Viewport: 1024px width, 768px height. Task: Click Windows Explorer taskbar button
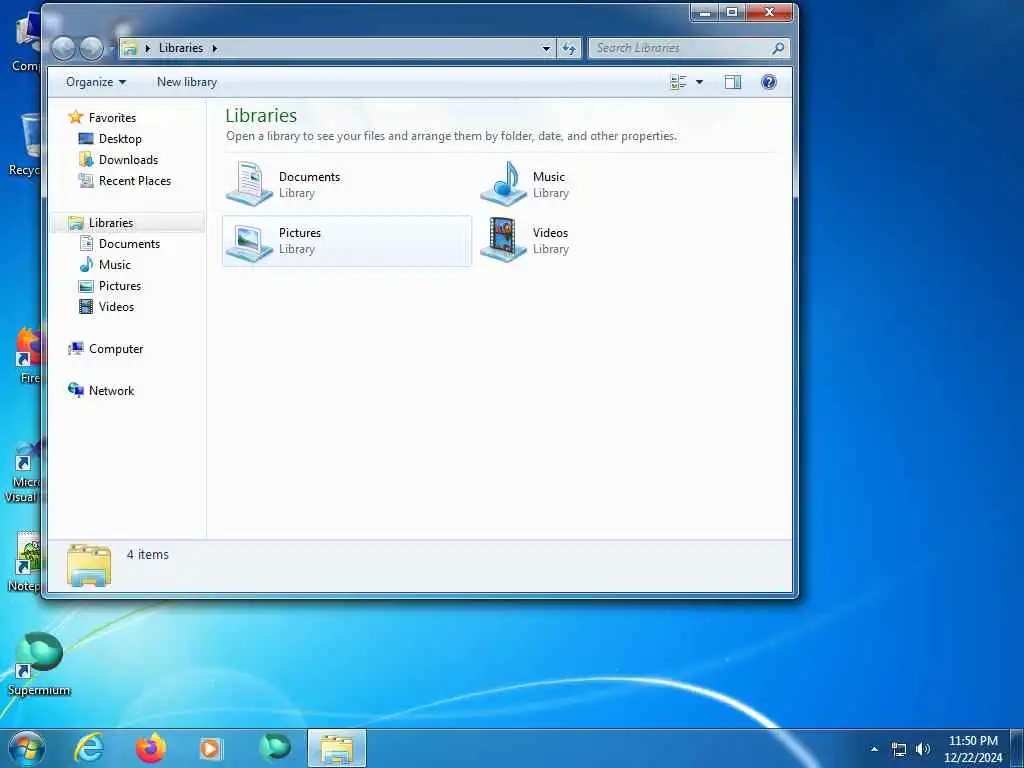tap(337, 748)
